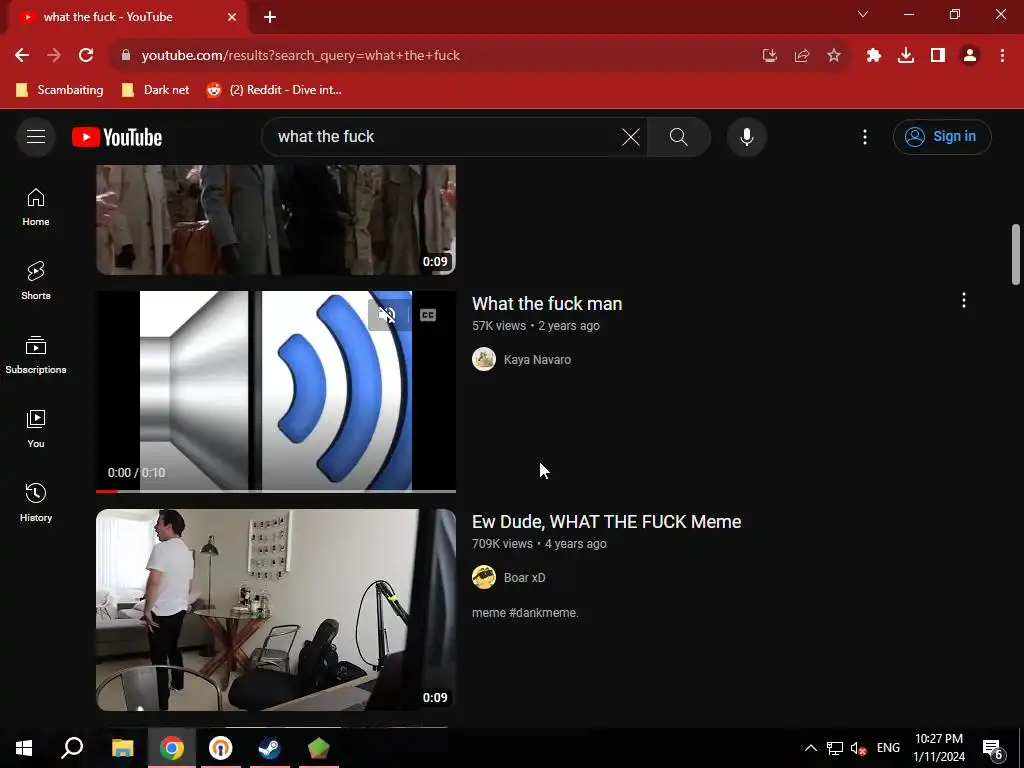Open Reddit bookmark
The image size is (1024, 768).
coord(274,90)
